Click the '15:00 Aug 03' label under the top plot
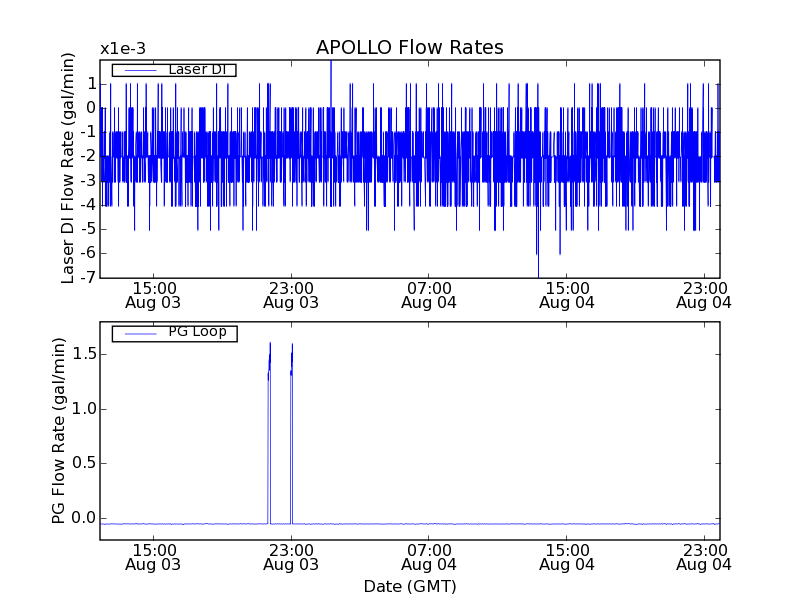Viewport: 800px width, 600px height. 153,296
